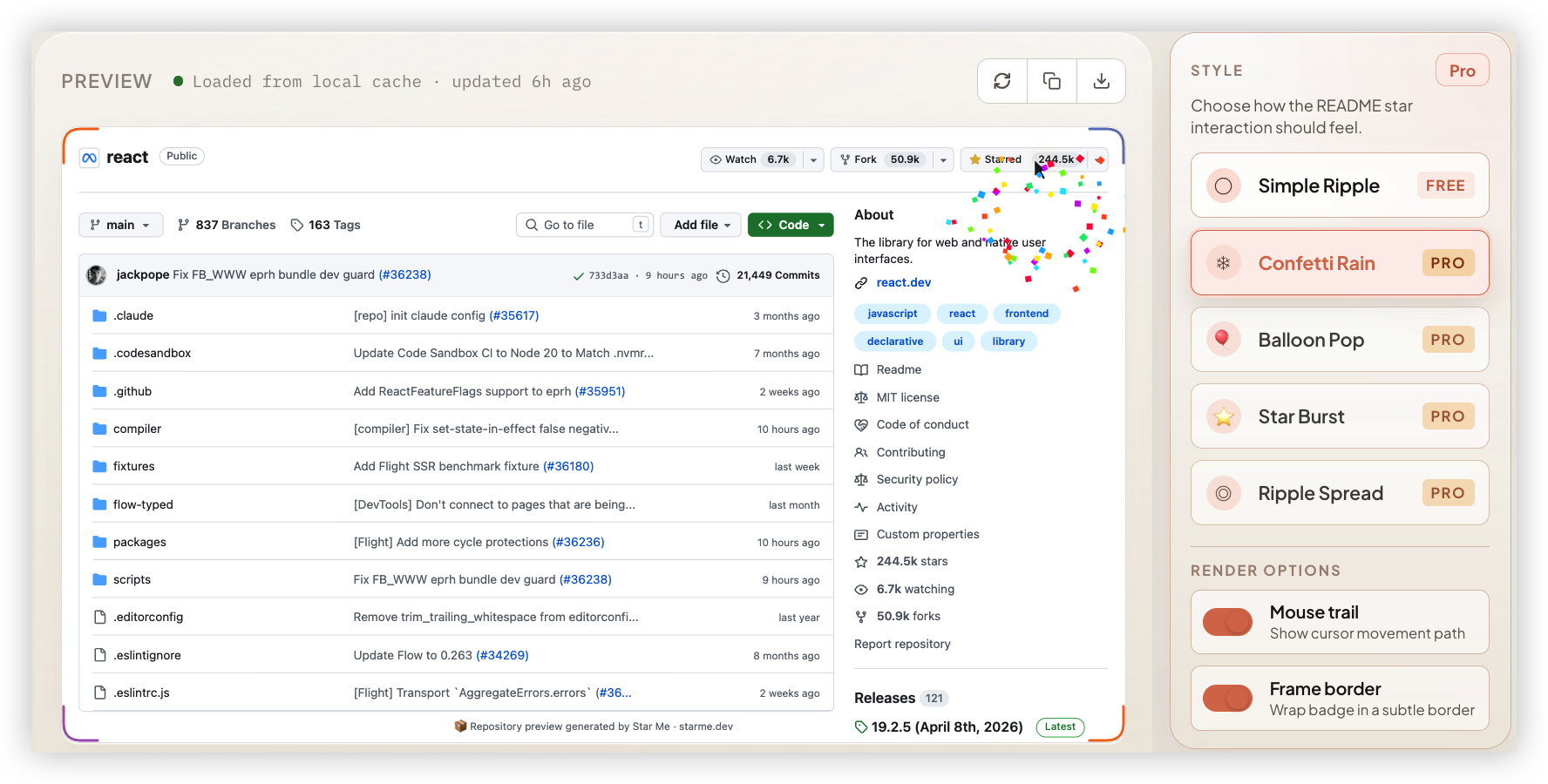Viewport: 1548px width, 784px height.
Task: Click the 733d3aa commit hash
Action: click(608, 276)
